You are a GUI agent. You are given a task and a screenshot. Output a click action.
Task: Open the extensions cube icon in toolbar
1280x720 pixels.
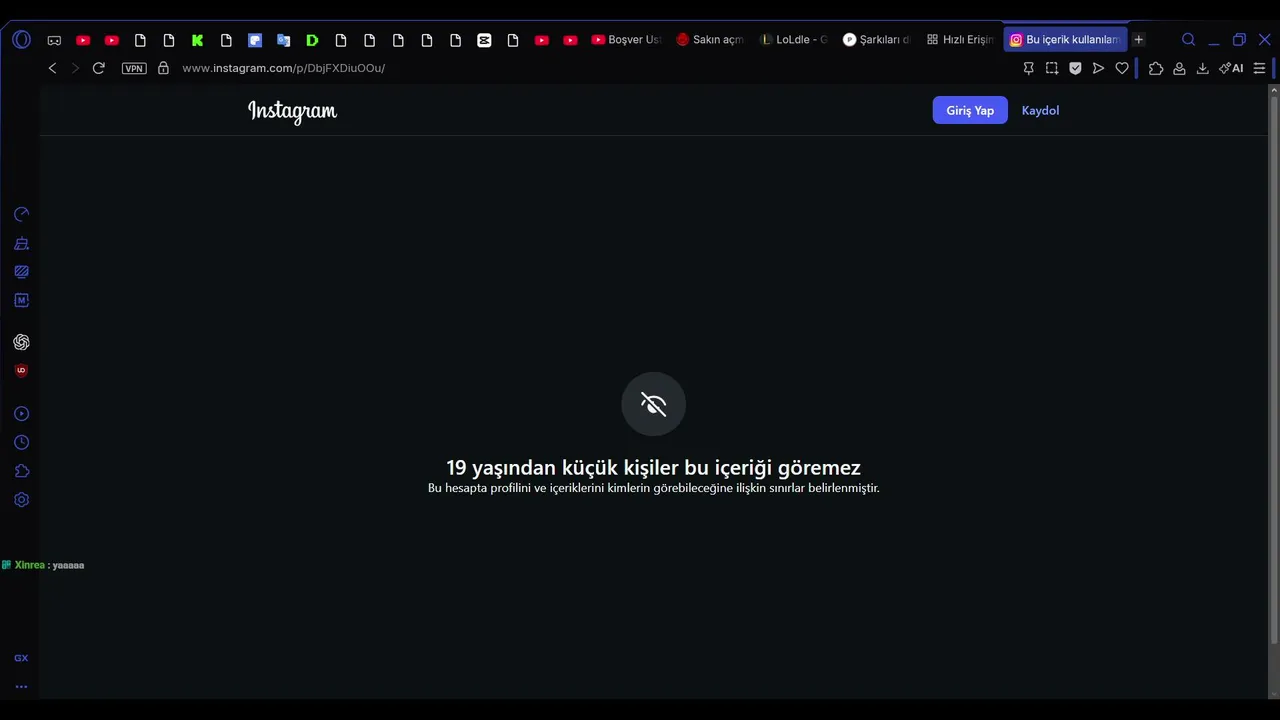click(1156, 68)
